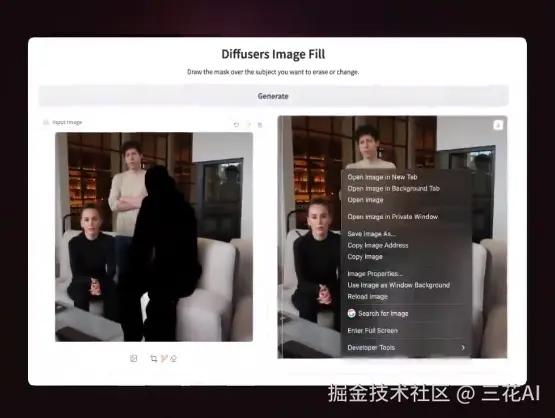Screen dimensions: 555x418
Task: Select the crop tool below the canvas
Action: (x=153, y=359)
